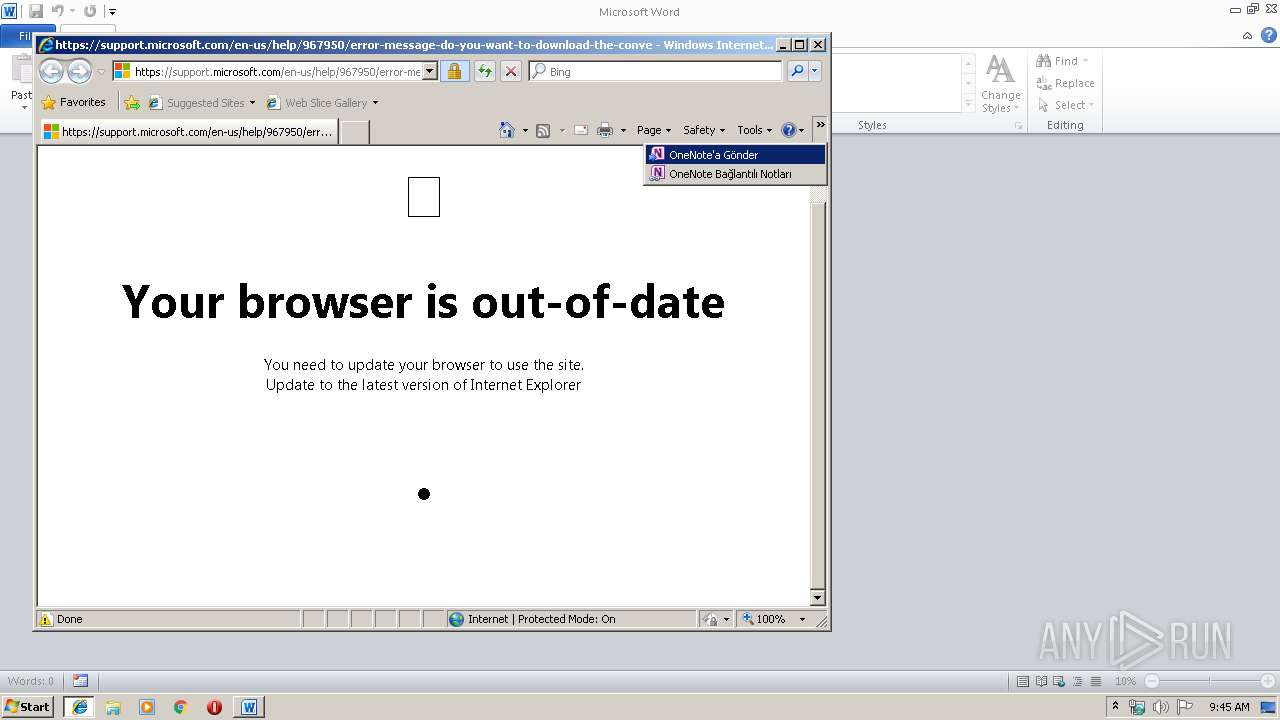Open Windows Explorer from the taskbar

pos(113,707)
